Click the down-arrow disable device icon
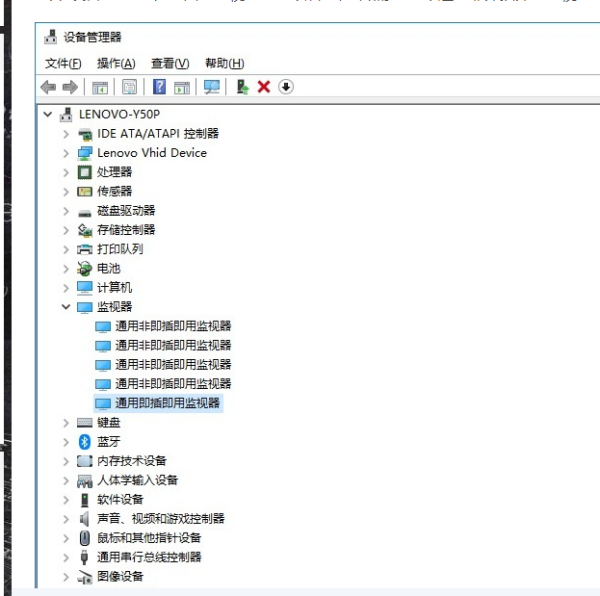 [286, 87]
